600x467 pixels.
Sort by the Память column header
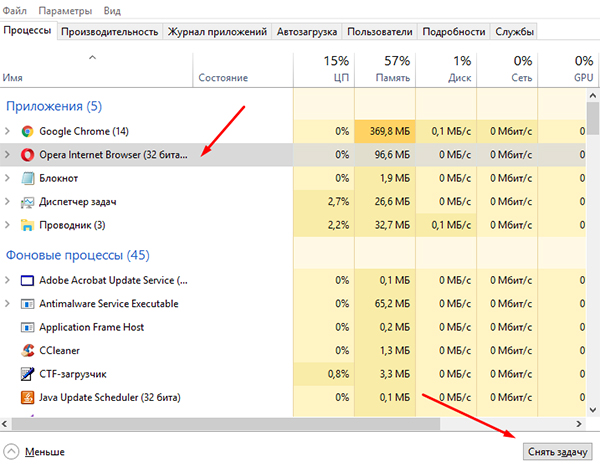click(x=385, y=70)
